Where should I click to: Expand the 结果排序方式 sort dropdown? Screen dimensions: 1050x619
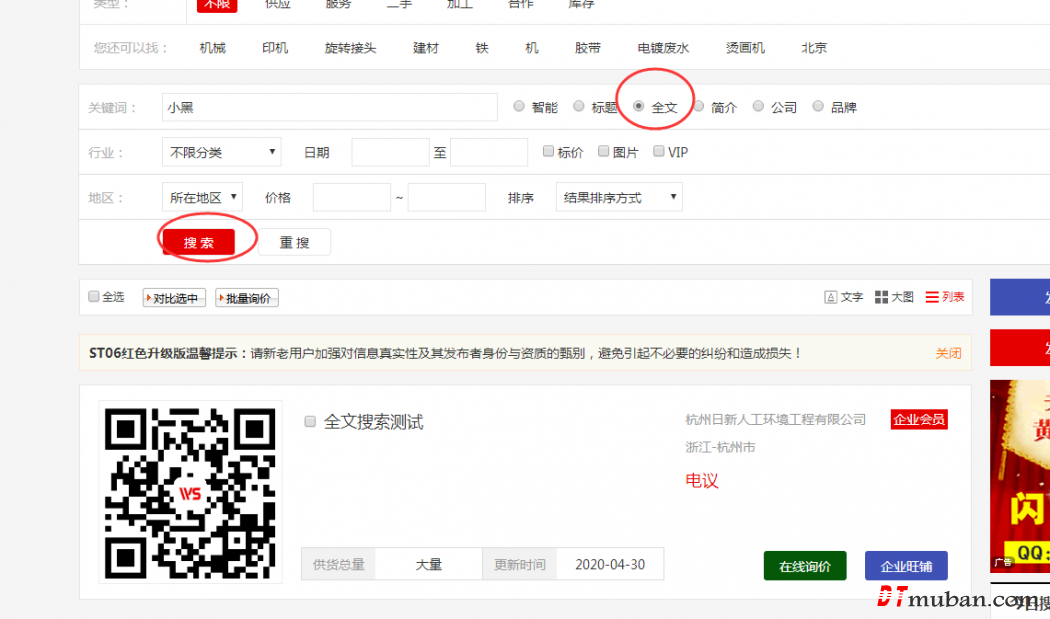coord(619,197)
